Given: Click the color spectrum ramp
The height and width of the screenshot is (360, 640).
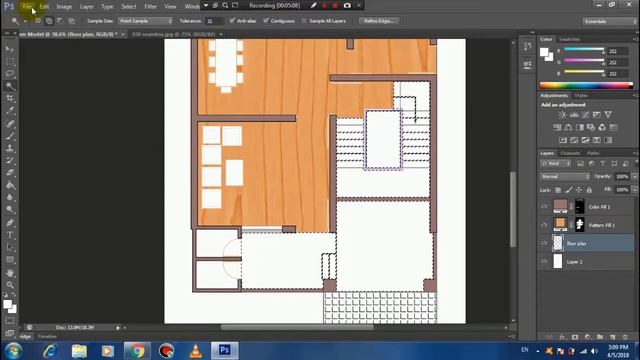Looking at the screenshot, I should click(x=586, y=86).
